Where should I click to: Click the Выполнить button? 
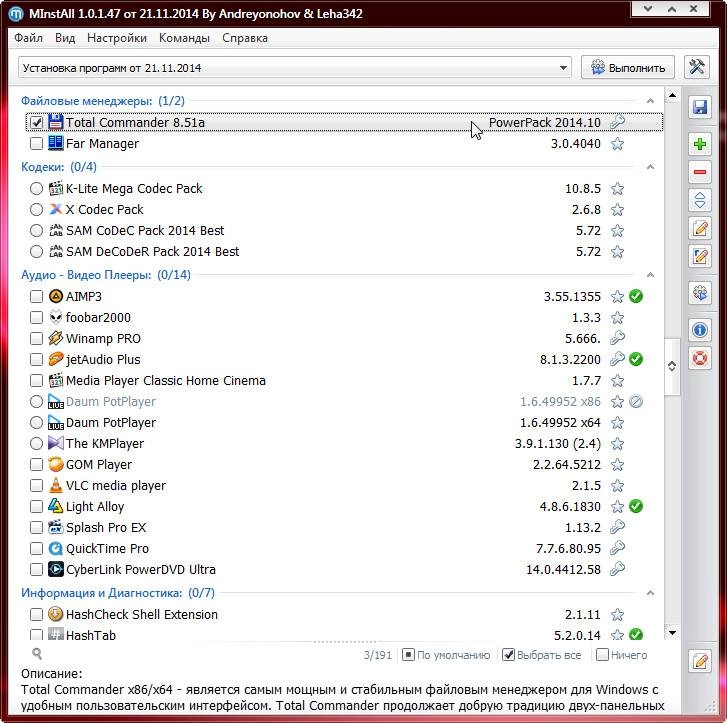[x=628, y=68]
